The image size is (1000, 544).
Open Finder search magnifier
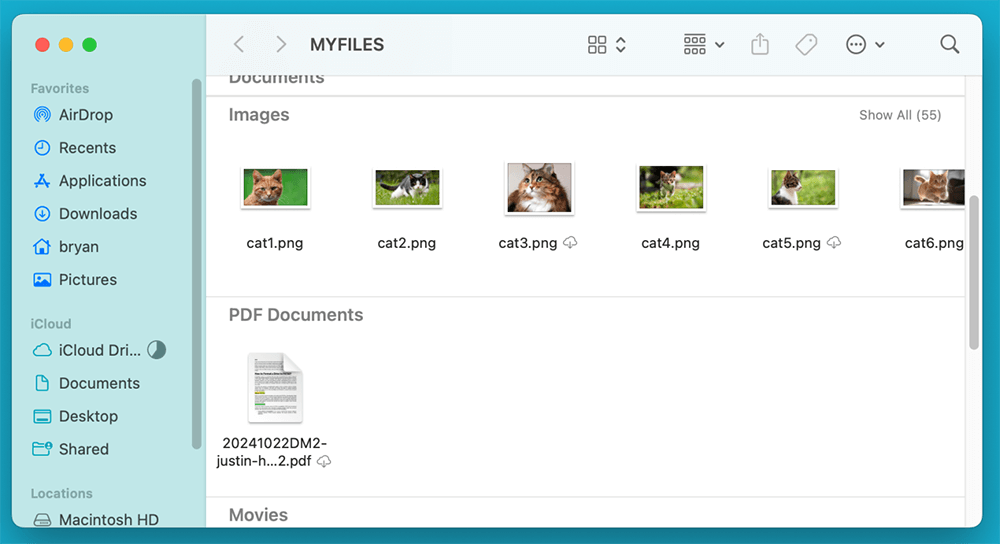950,44
